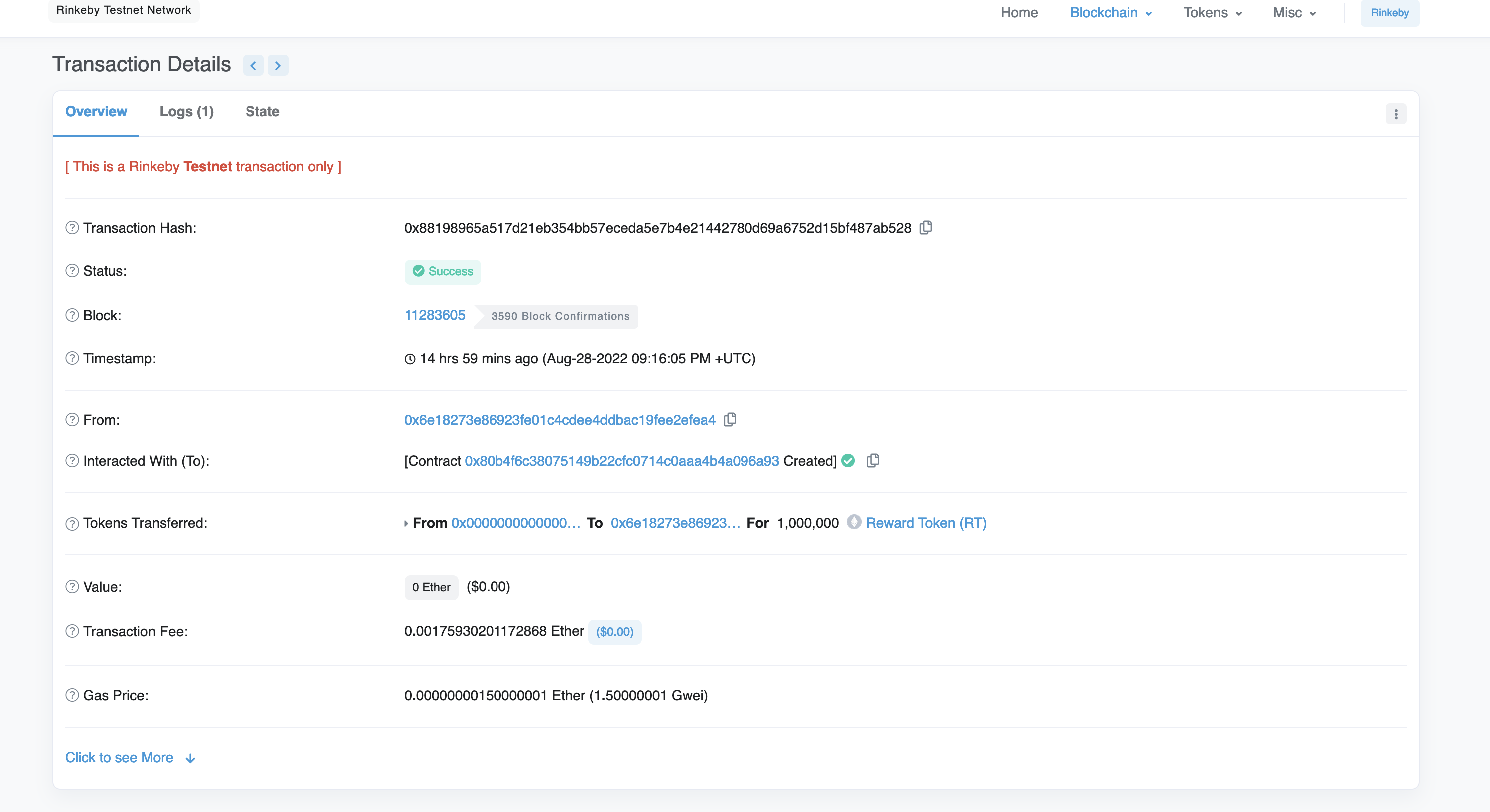This screenshot has height=812, width=1490.
Task: Open the three-dot options menu
Action: [1396, 114]
